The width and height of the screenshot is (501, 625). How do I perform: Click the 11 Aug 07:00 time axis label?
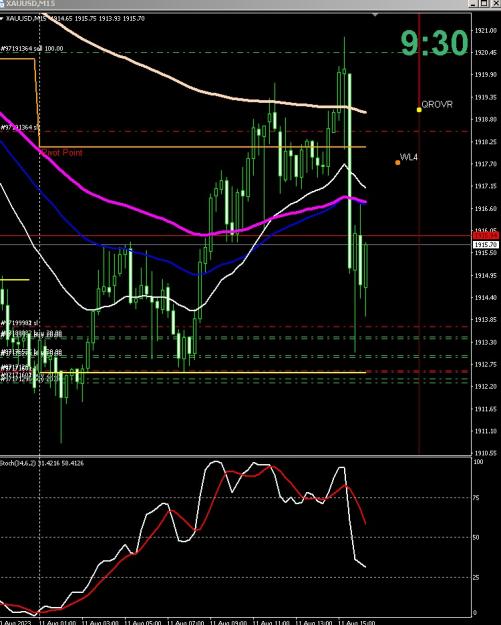coord(185,622)
